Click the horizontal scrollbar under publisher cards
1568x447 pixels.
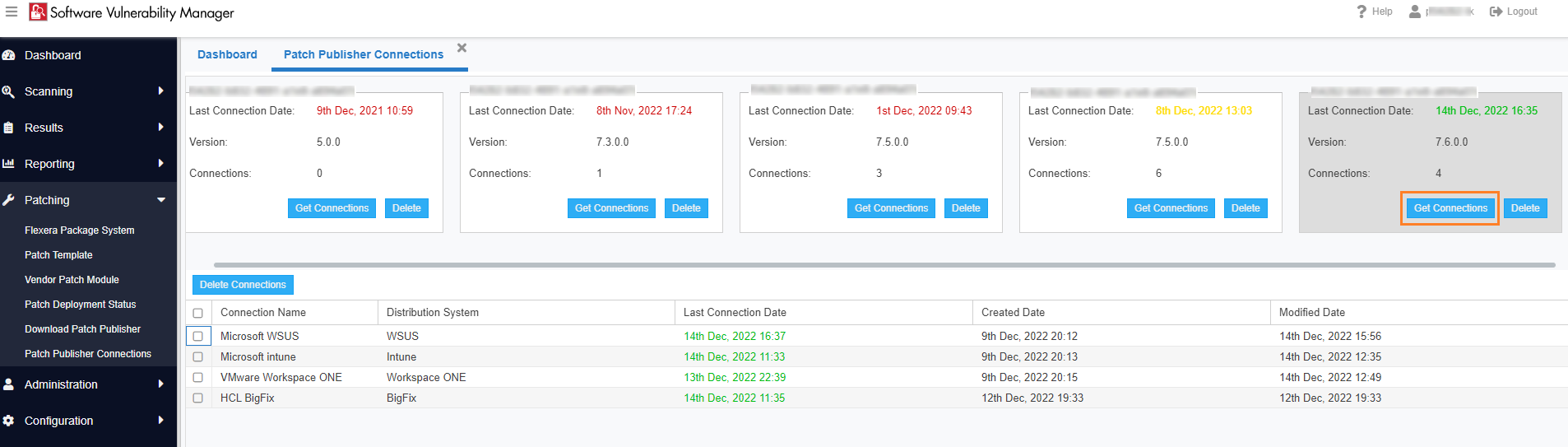pyautogui.click(x=884, y=265)
